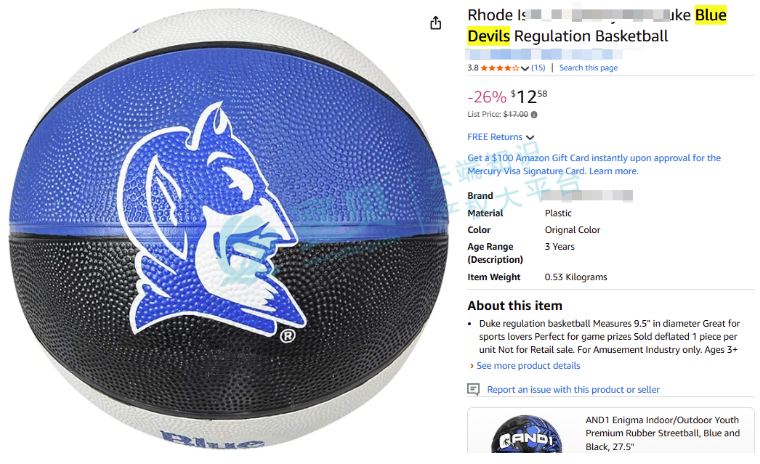Viewport: 760px width, 464px height.
Task: Click the Blue Devils product title
Action: point(597,26)
